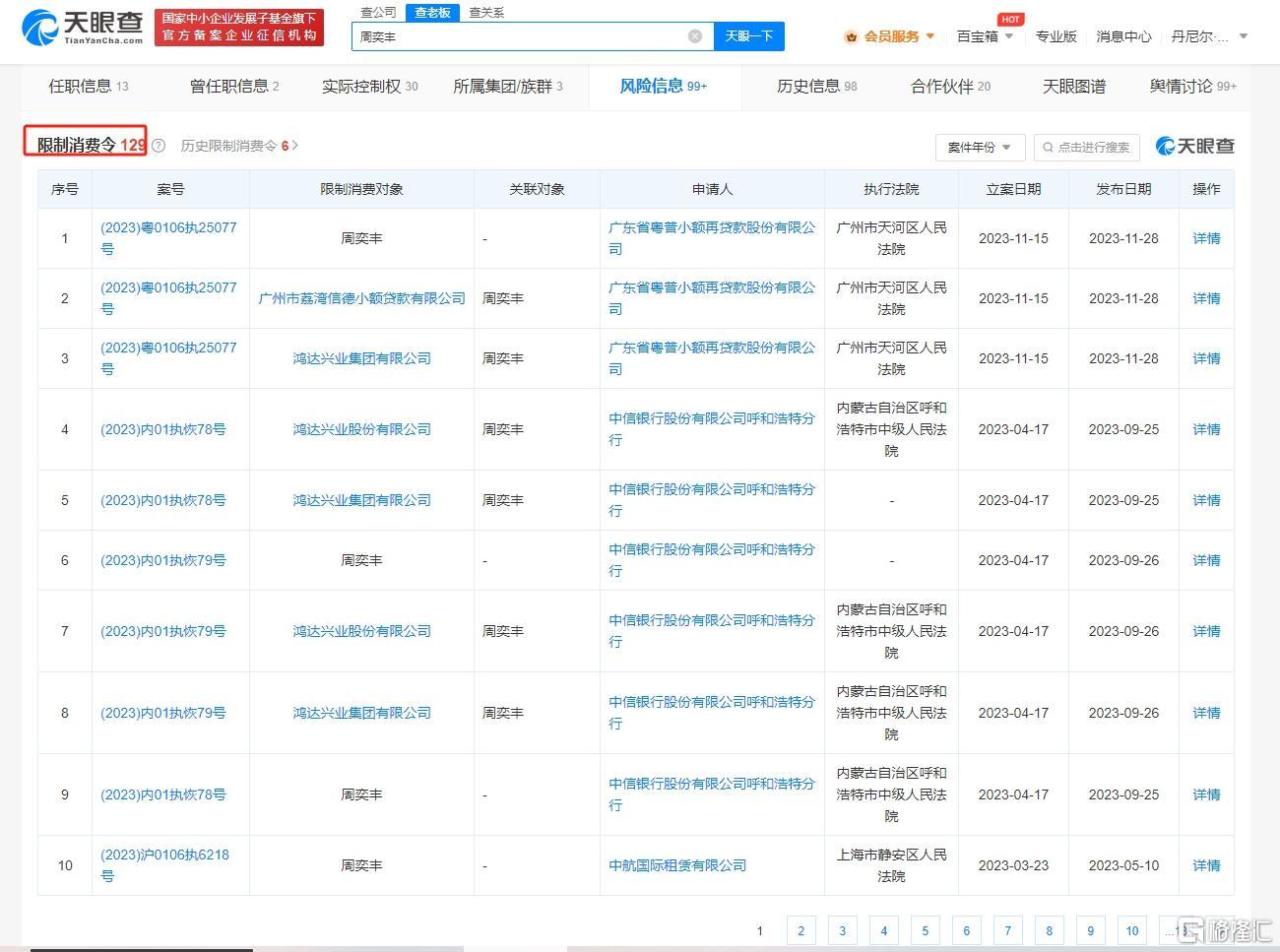Go to page 5

pyautogui.click(x=926, y=930)
